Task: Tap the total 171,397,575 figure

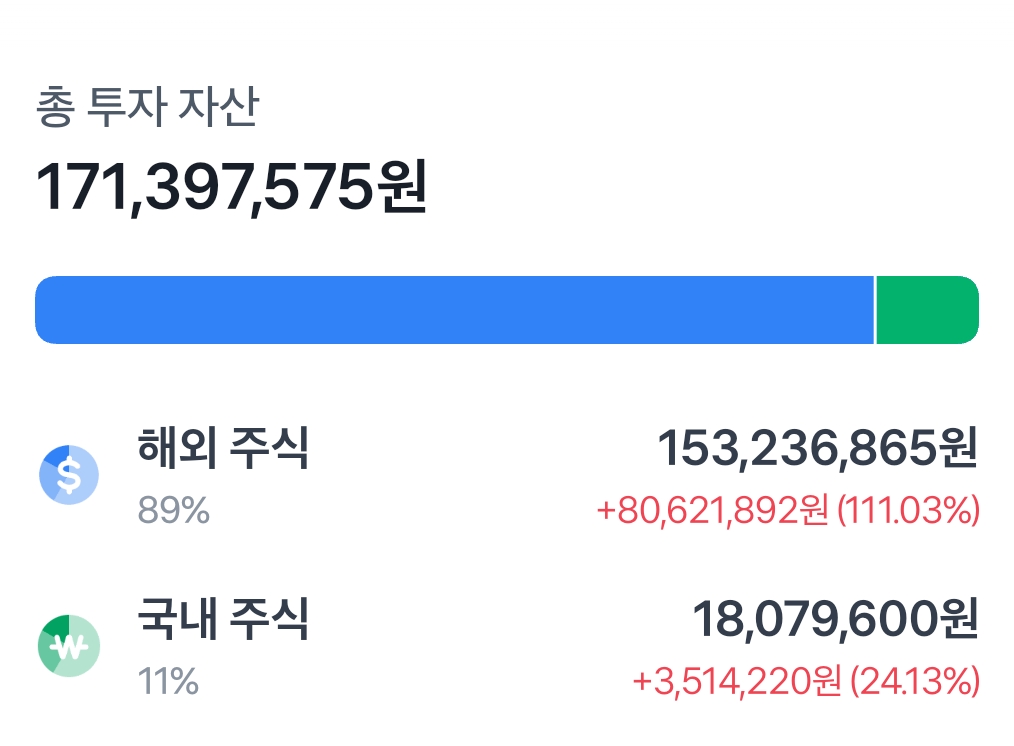Action: [204, 186]
